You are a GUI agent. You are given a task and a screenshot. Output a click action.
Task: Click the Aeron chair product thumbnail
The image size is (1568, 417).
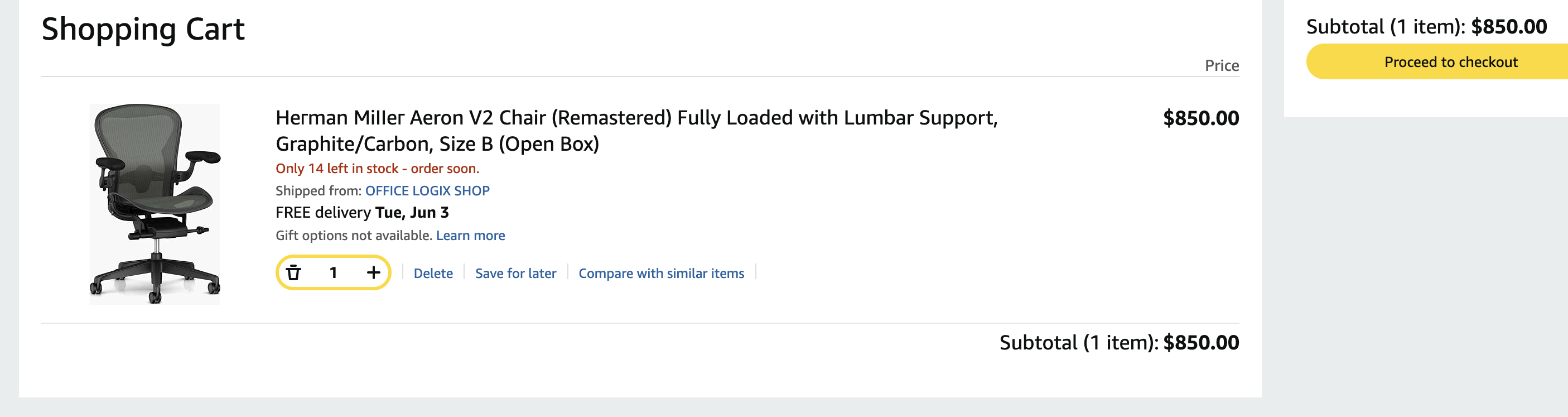coord(155,203)
